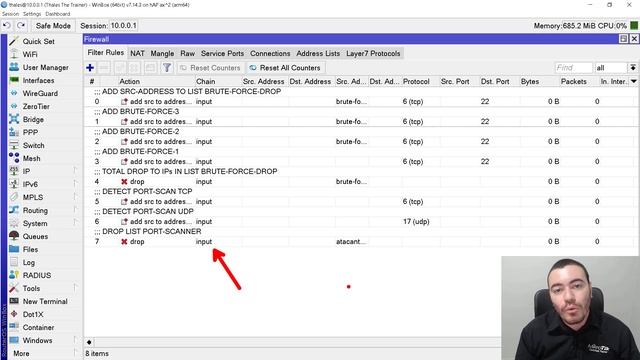Expand the More submenu

pos(76,352)
